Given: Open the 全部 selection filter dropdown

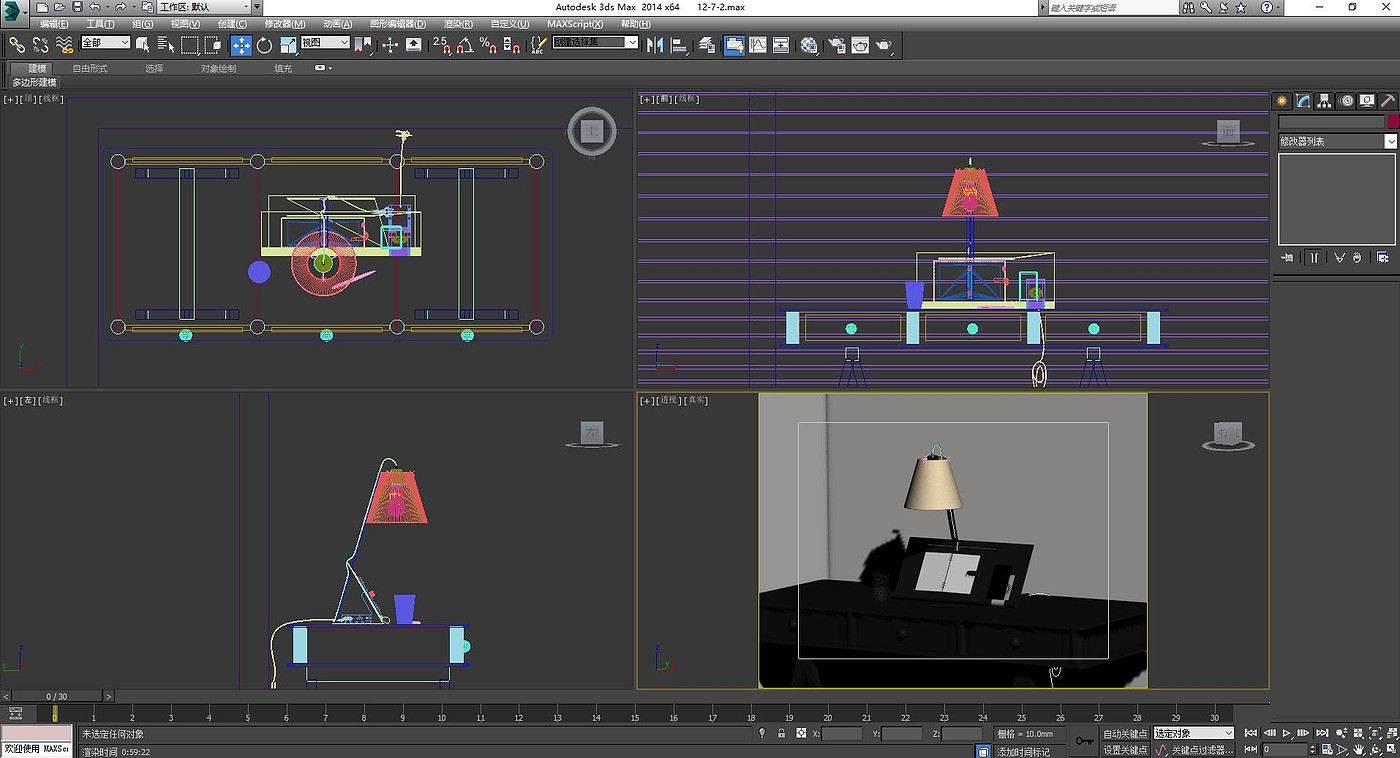Looking at the screenshot, I should click(x=105, y=43).
